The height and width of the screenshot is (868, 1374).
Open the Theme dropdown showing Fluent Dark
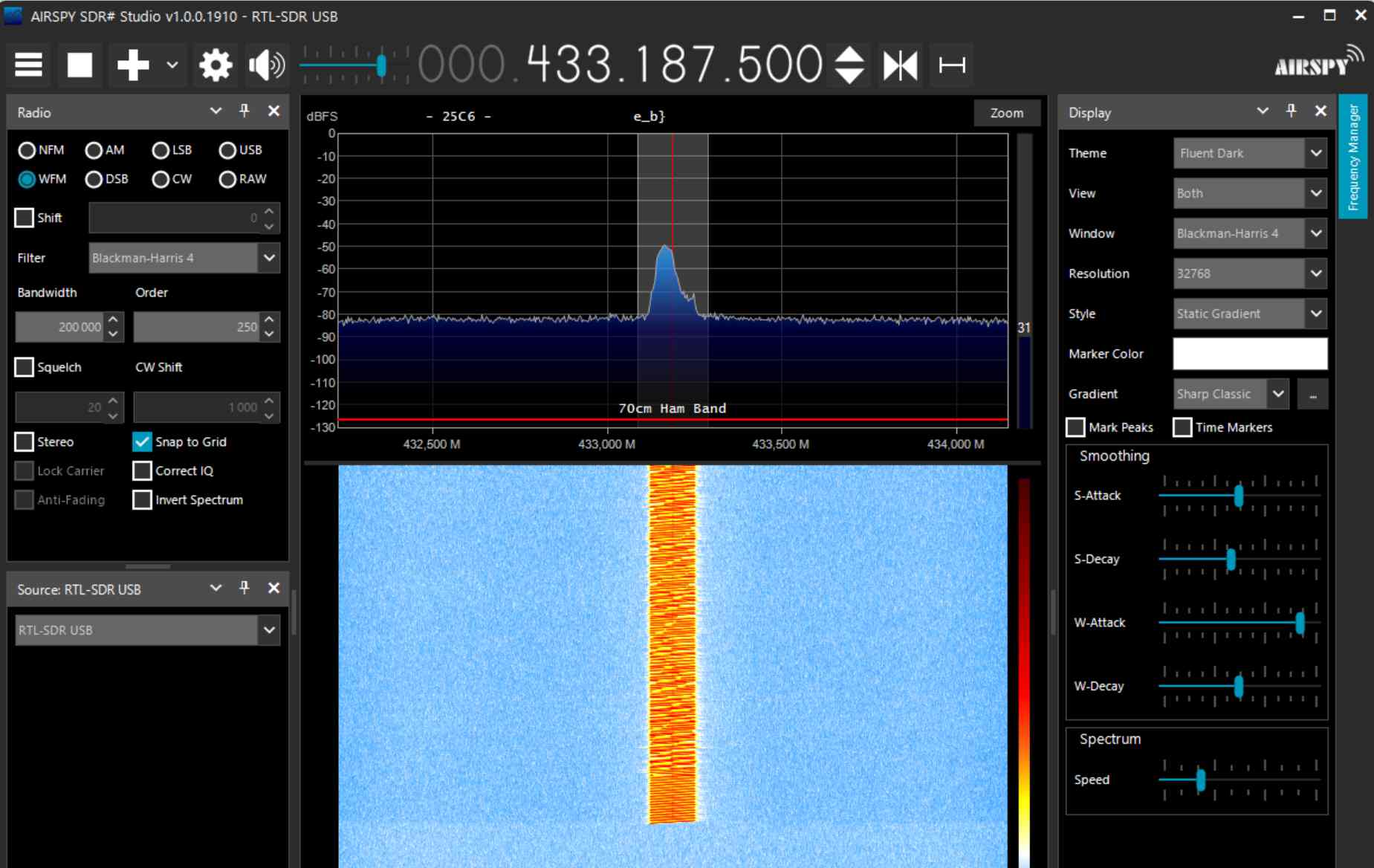[x=1250, y=153]
